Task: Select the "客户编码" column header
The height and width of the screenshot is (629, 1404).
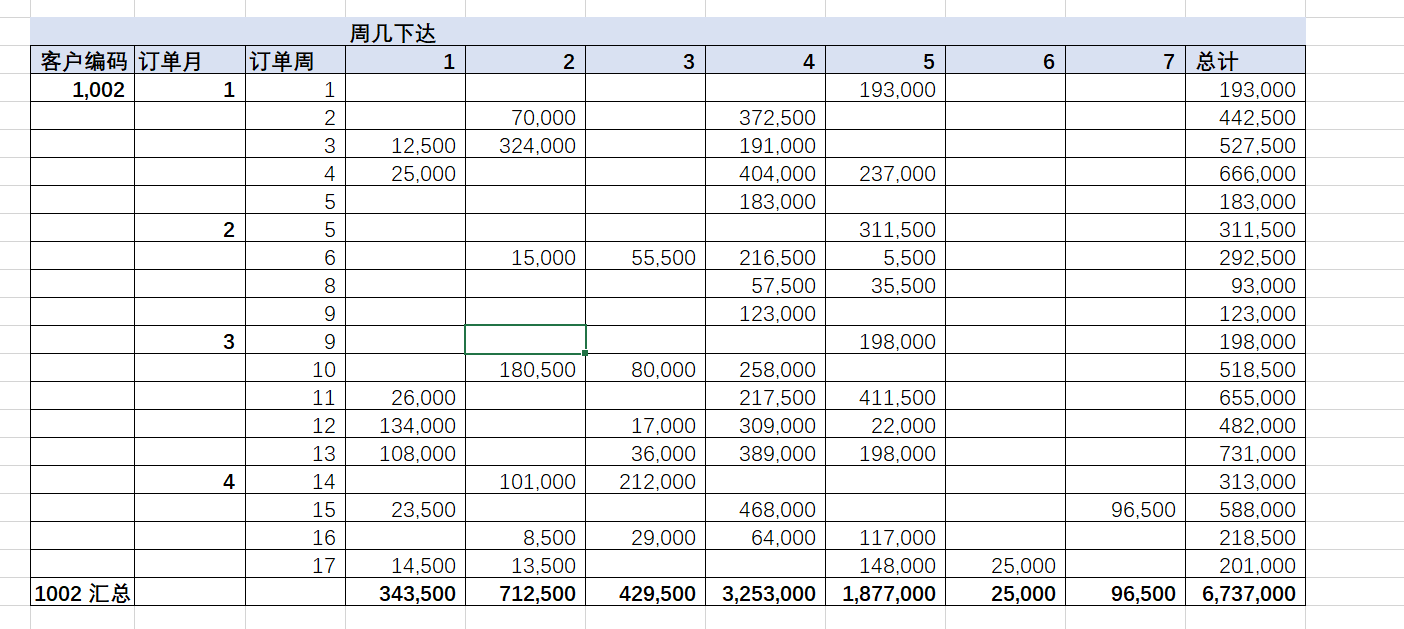Action: (83, 61)
